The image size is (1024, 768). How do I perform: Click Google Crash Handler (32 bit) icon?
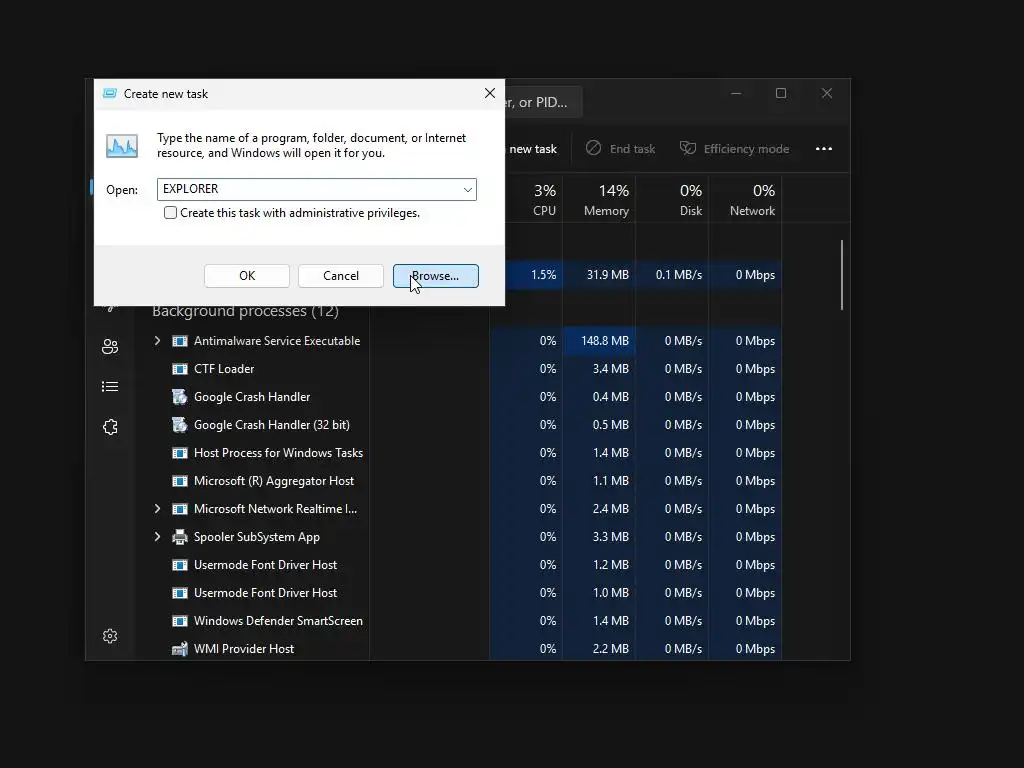click(x=180, y=425)
